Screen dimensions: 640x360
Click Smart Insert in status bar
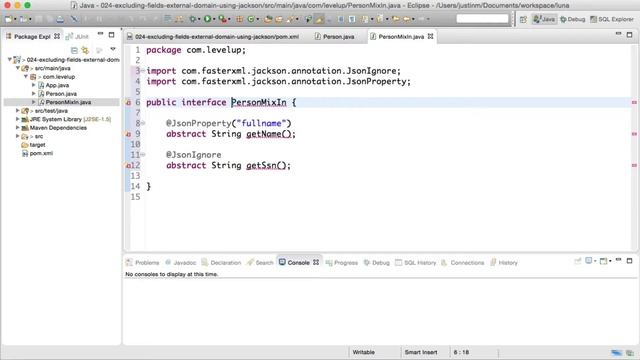point(421,352)
